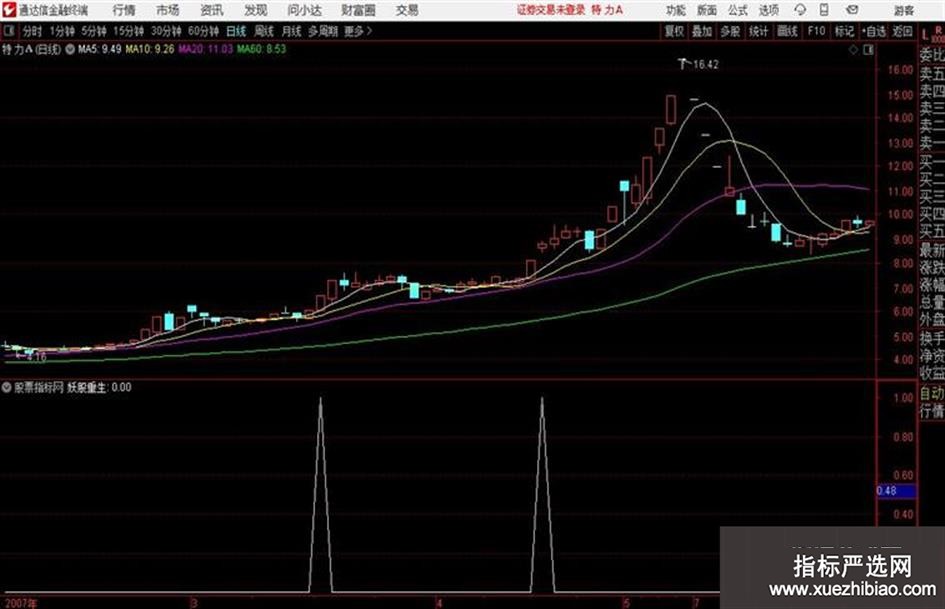The image size is (945, 609).
Task: Open the 财富圈 menu
Action: click(x=358, y=10)
